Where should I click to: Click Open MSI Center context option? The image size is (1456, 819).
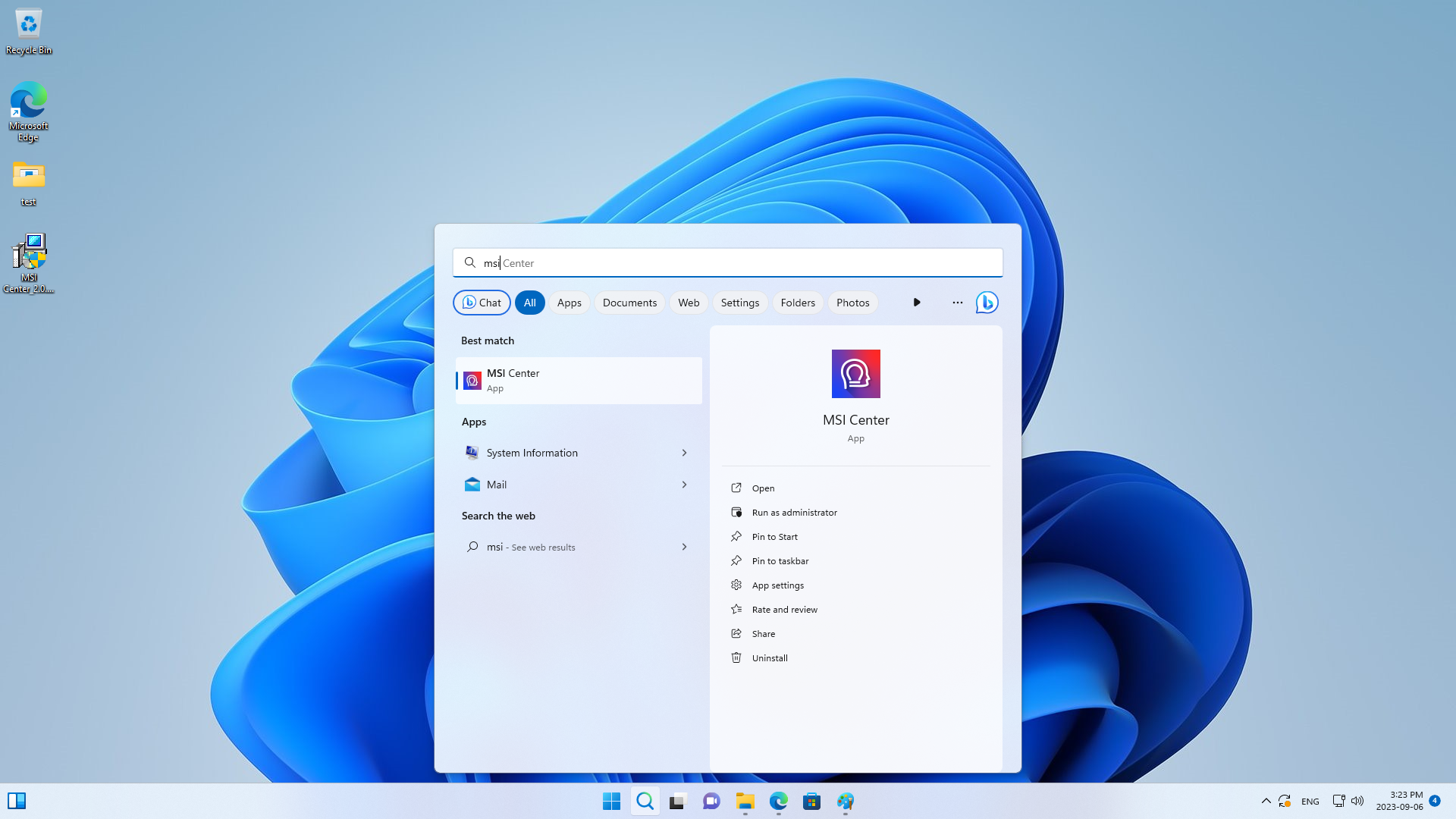tap(763, 487)
